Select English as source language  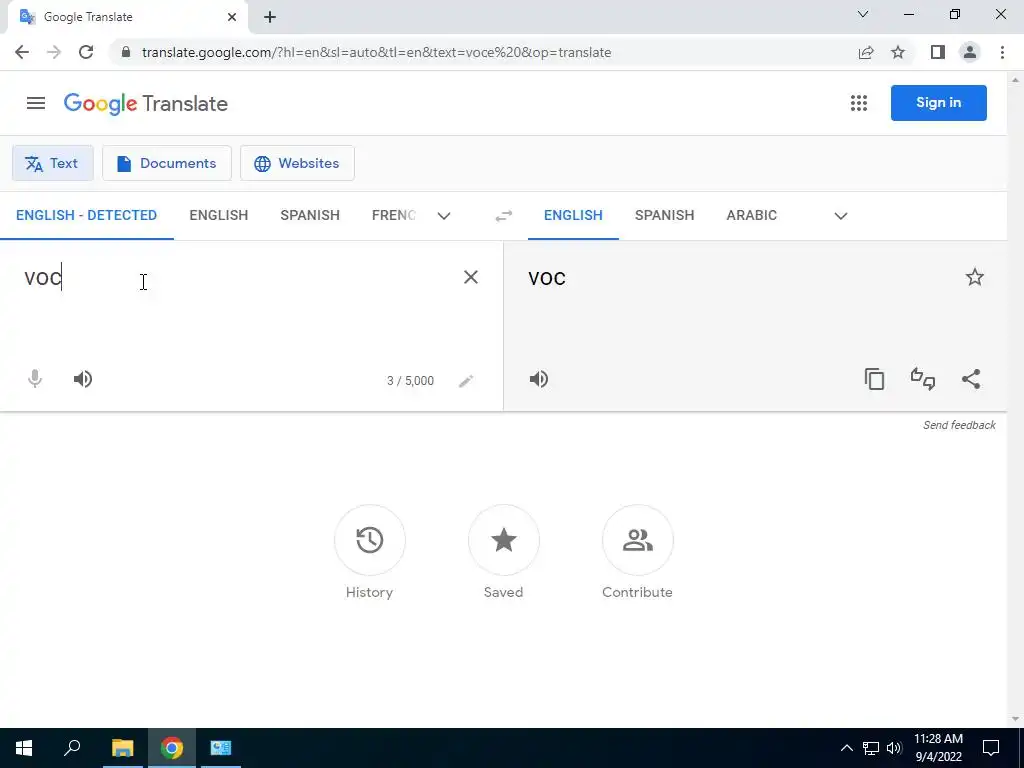(219, 216)
